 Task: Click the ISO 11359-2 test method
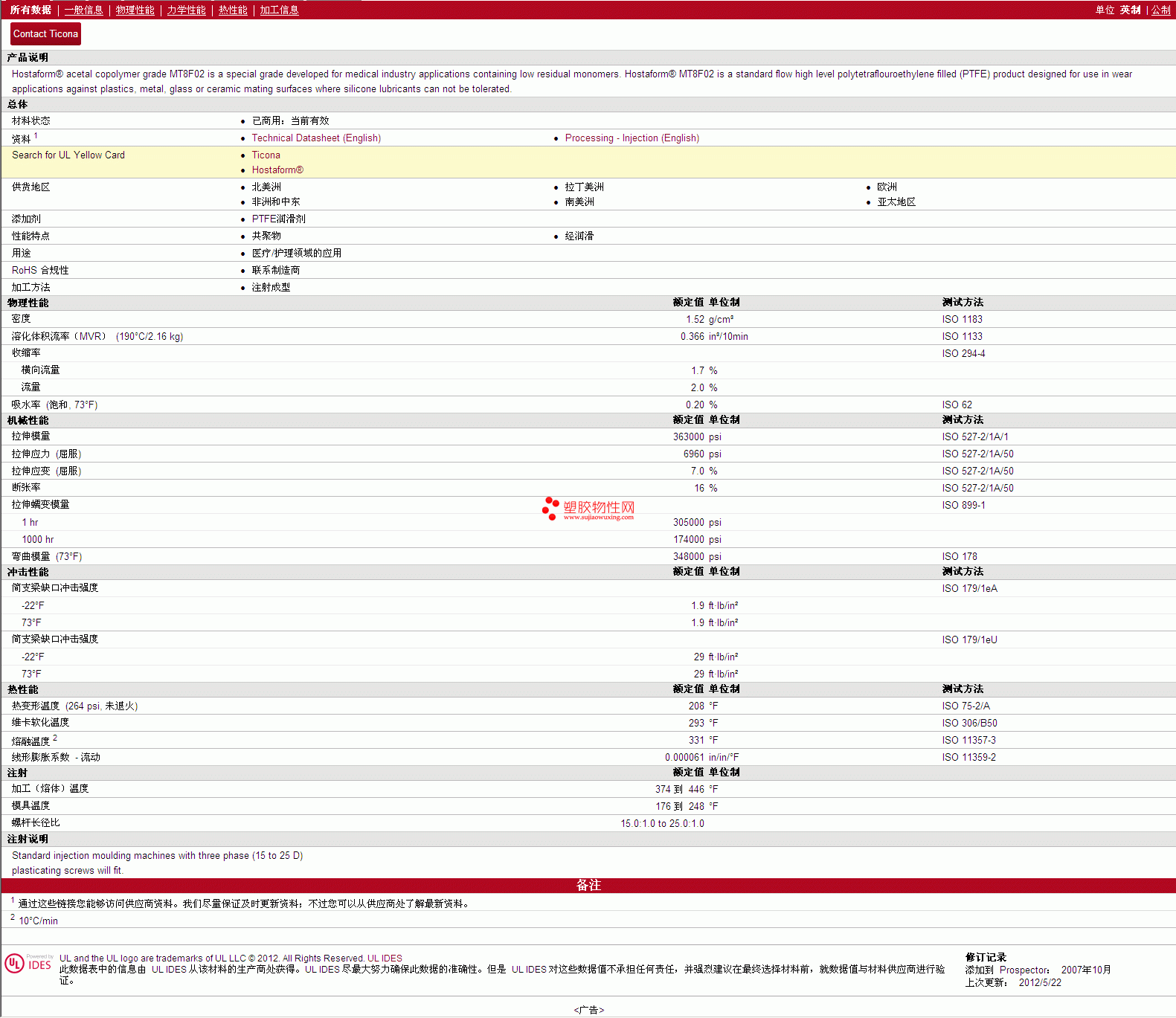pos(968,757)
